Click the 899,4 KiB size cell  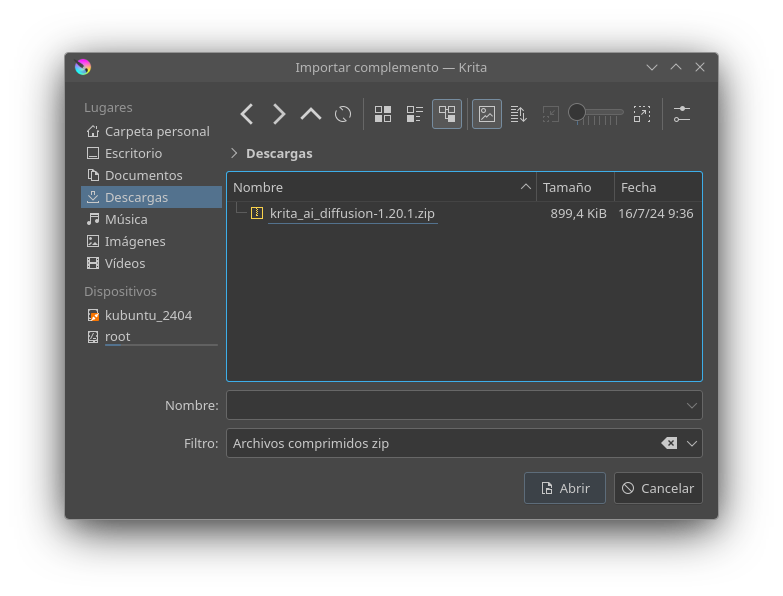pyautogui.click(x=578, y=214)
